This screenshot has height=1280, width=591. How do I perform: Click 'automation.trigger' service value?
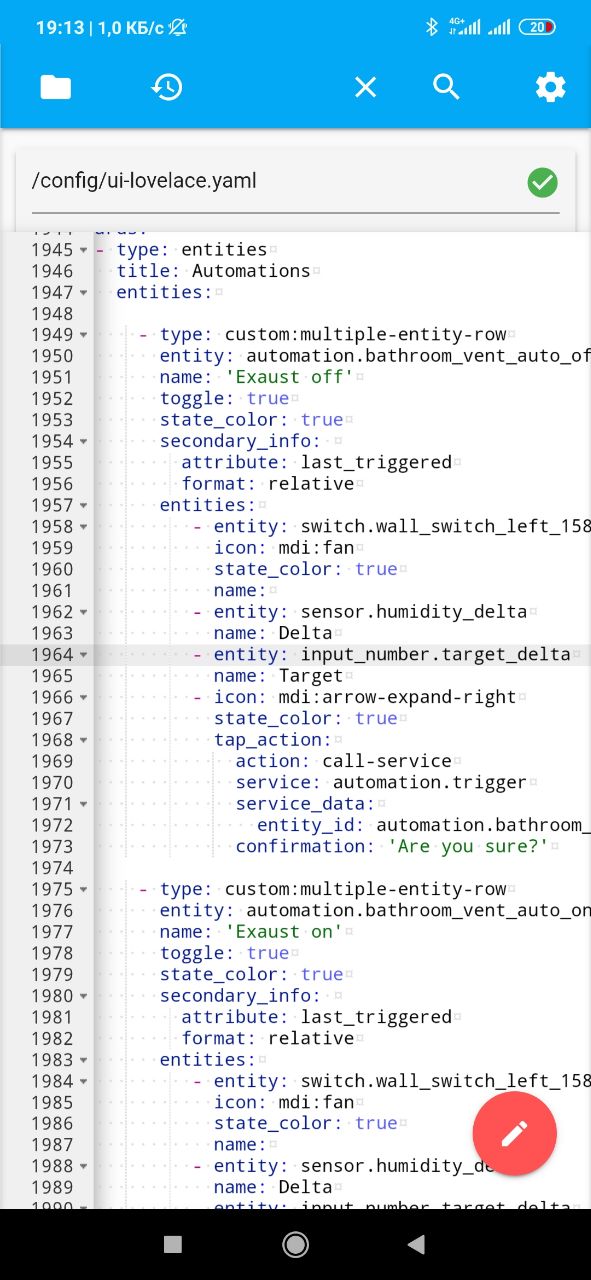(x=430, y=783)
